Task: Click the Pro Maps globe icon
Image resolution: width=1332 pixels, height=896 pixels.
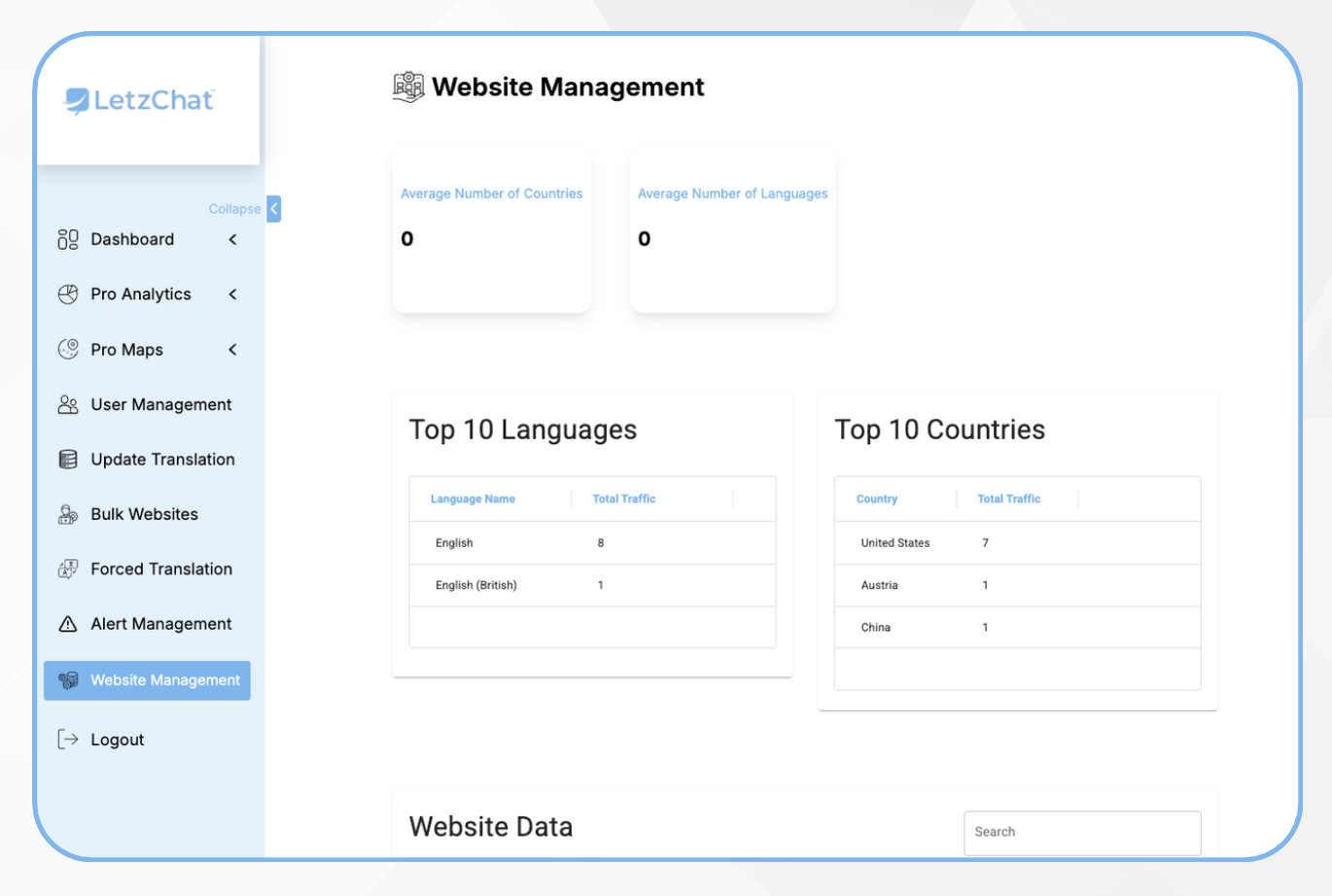Action: [67, 349]
